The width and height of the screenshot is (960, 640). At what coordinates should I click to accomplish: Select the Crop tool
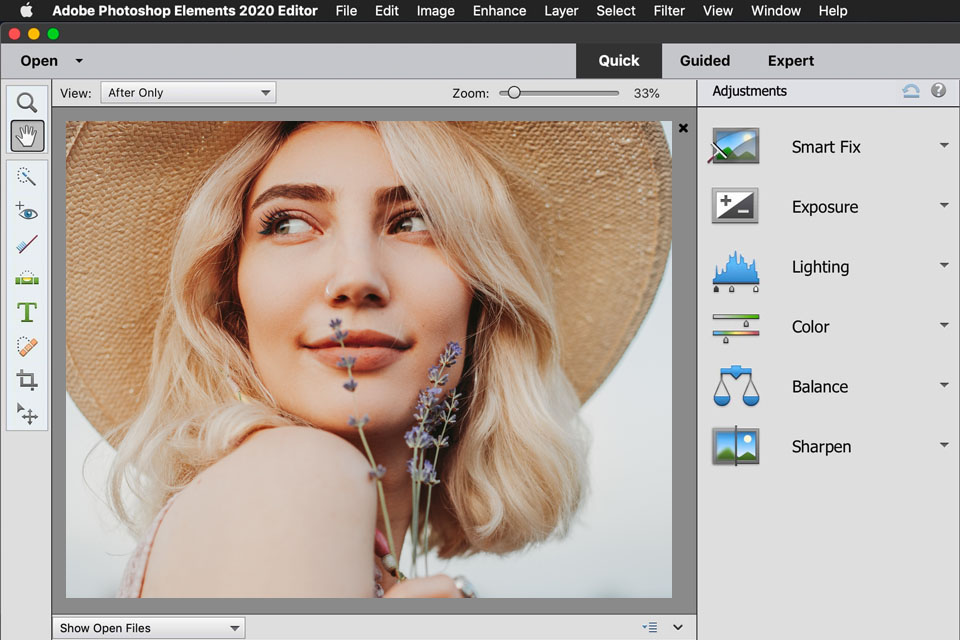pyautogui.click(x=27, y=380)
